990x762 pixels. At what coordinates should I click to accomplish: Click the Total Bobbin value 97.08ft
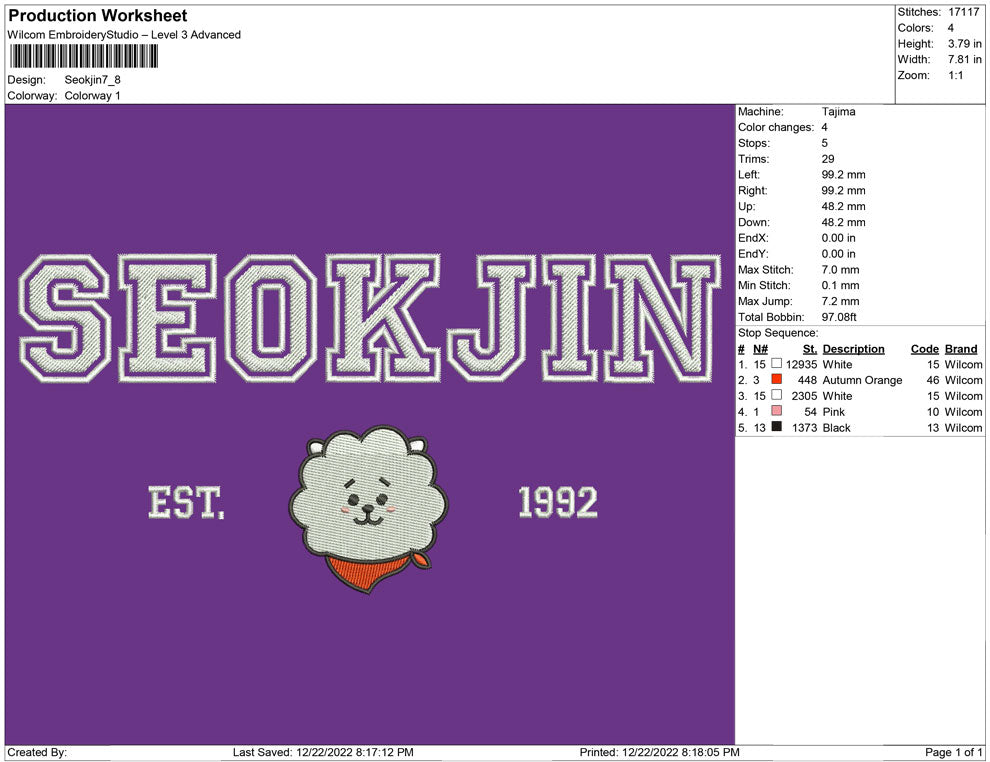pos(842,317)
